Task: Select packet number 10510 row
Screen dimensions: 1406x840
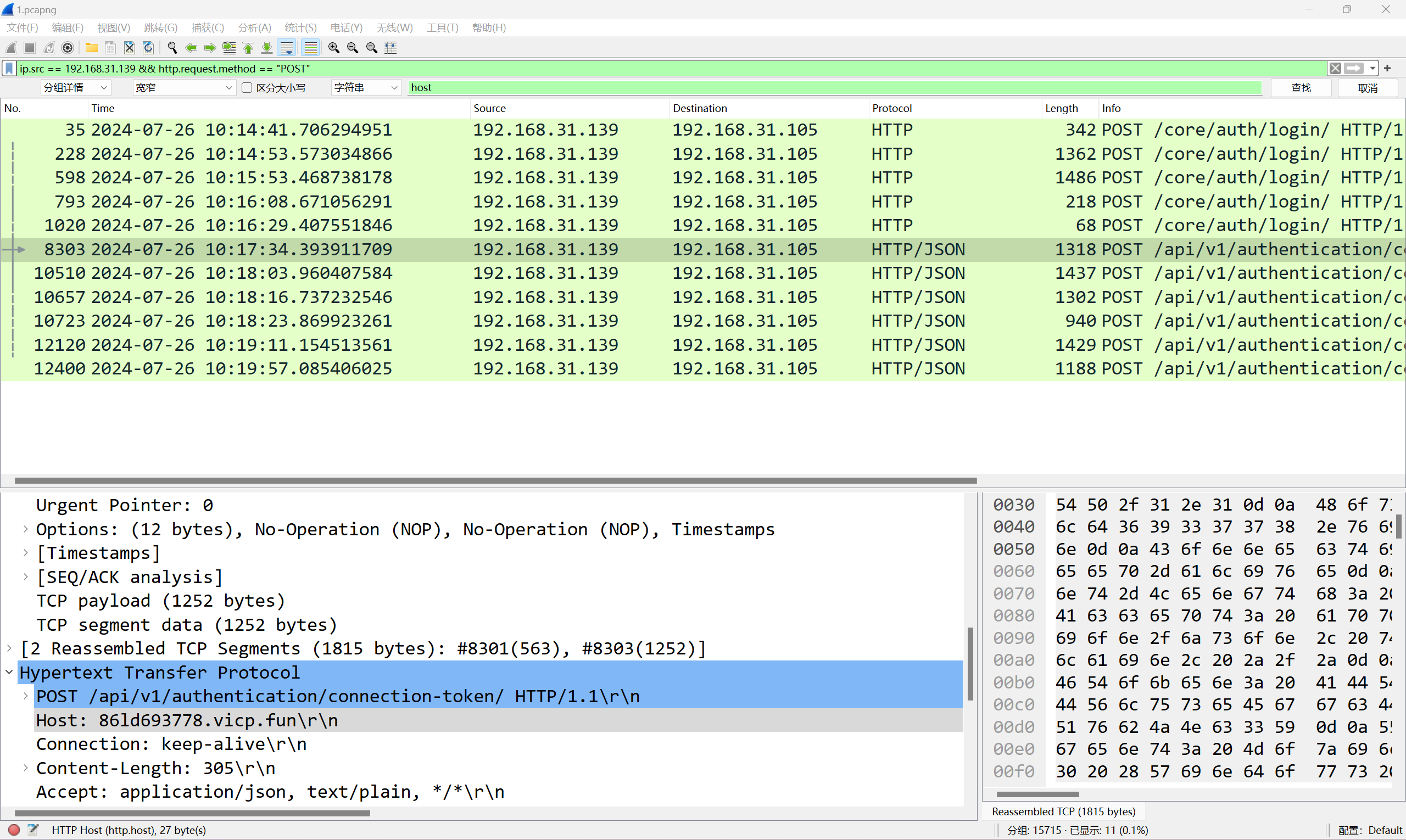Action: point(702,273)
